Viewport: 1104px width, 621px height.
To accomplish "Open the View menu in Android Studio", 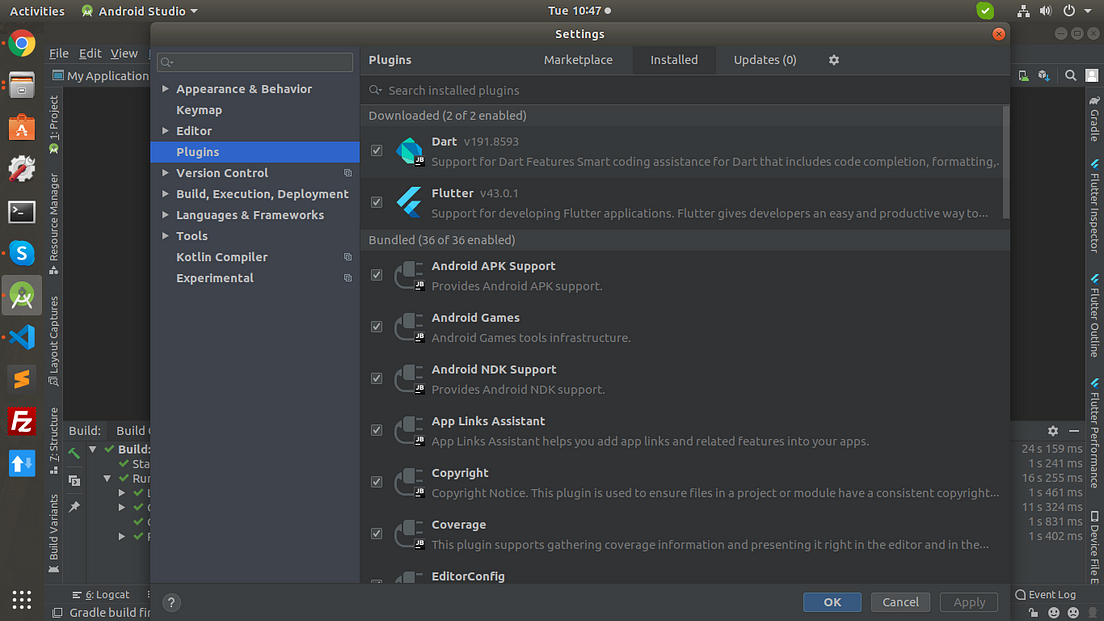I will 124,54.
